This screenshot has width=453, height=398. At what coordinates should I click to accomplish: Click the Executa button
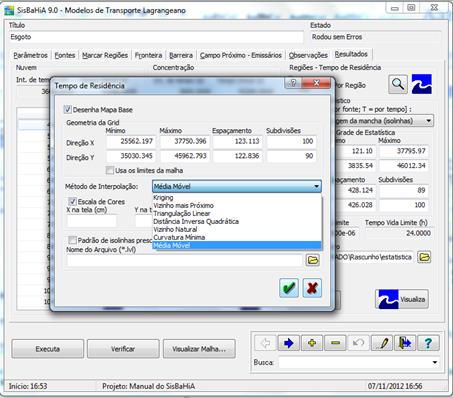pos(48,349)
